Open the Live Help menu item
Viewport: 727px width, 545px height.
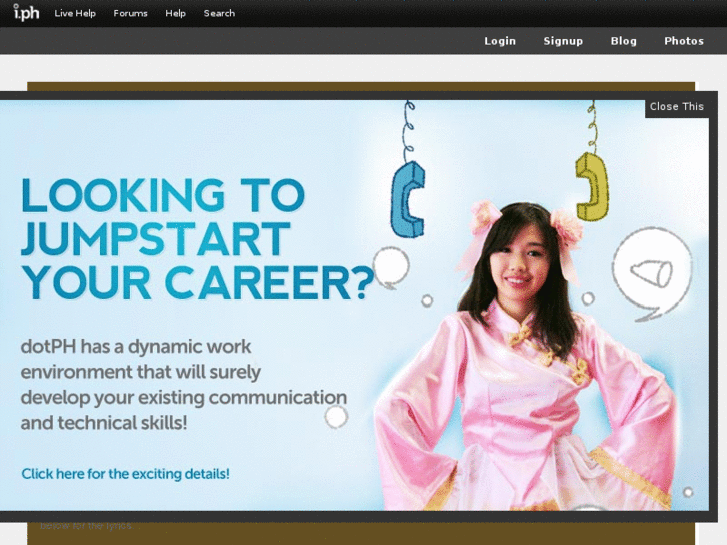75,13
